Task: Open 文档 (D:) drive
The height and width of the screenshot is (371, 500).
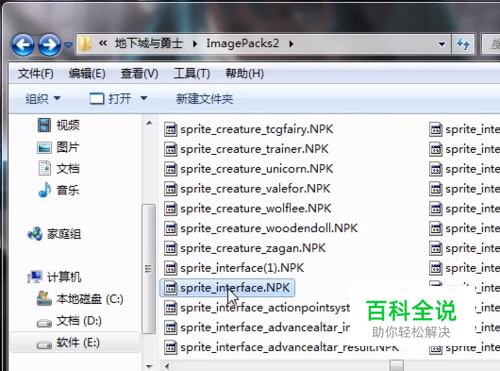Action: (69, 321)
